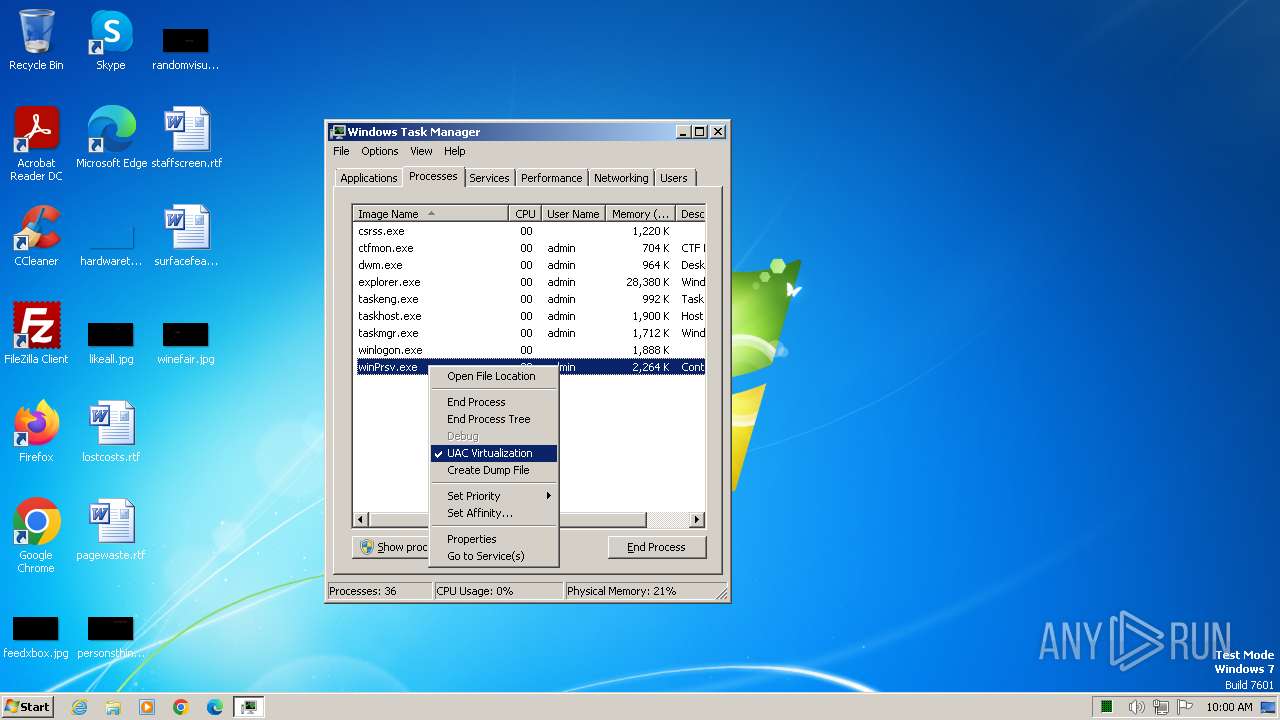Choose Go to Service(s) entry
Viewport: 1280px width, 720px height.
coord(493,556)
